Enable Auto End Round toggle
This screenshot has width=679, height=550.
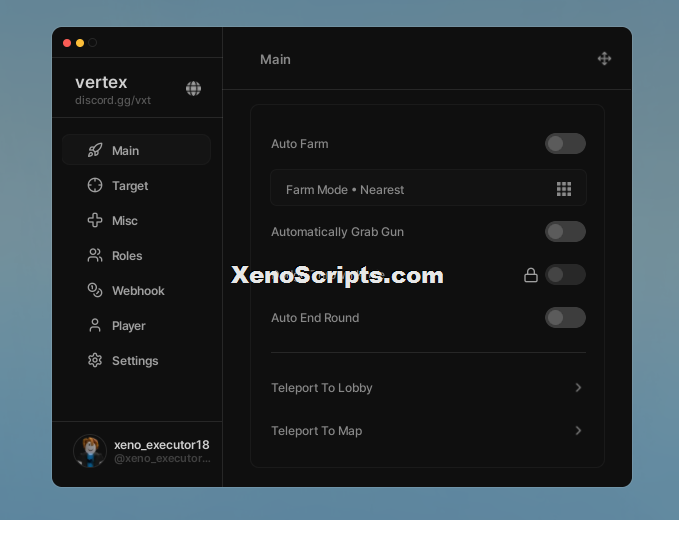pyautogui.click(x=565, y=317)
